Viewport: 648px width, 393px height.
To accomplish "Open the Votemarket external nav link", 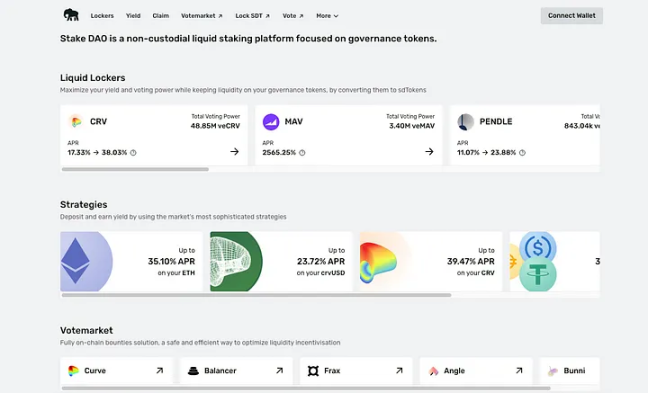I will pyautogui.click(x=202, y=16).
